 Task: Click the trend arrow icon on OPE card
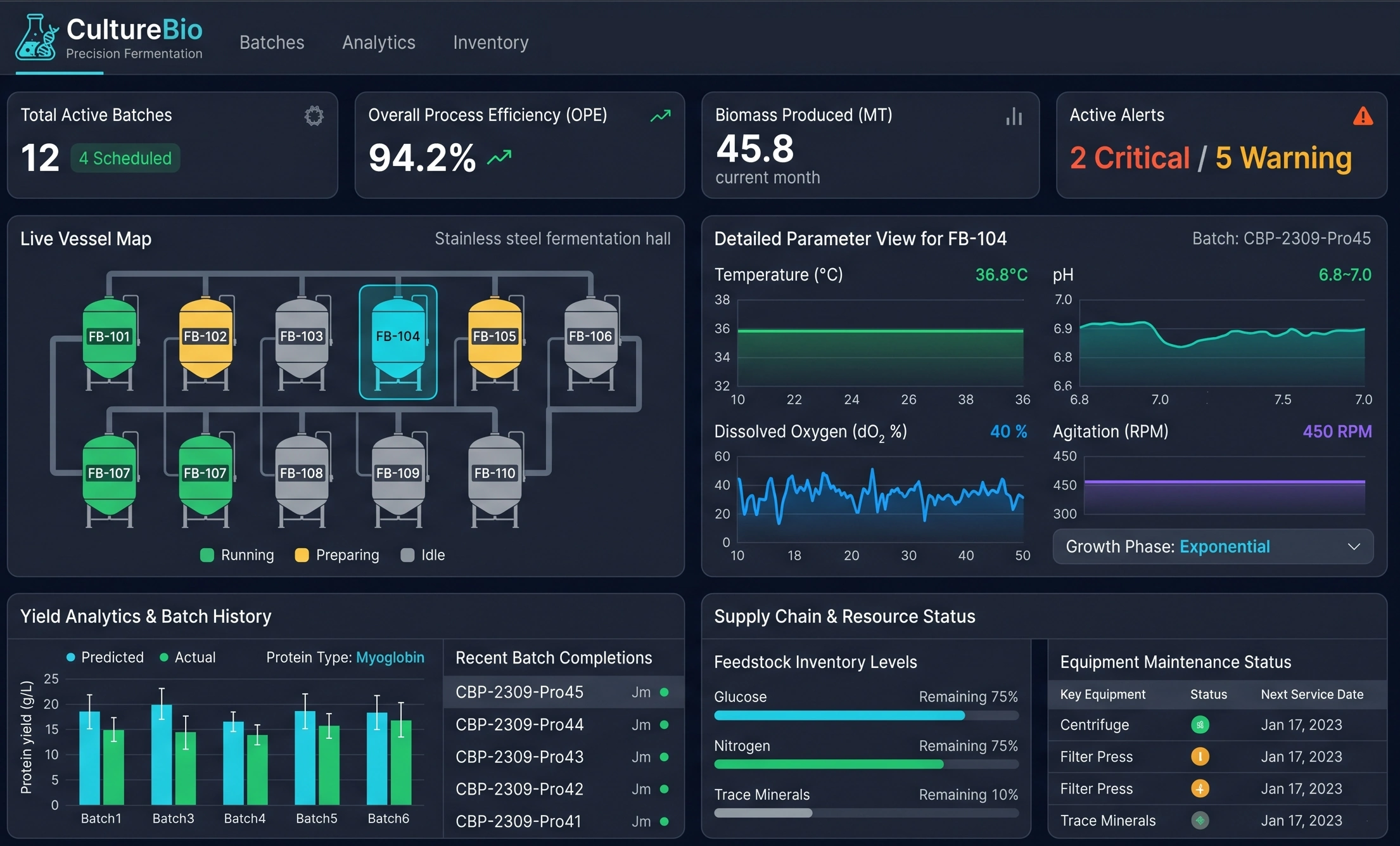point(660,116)
